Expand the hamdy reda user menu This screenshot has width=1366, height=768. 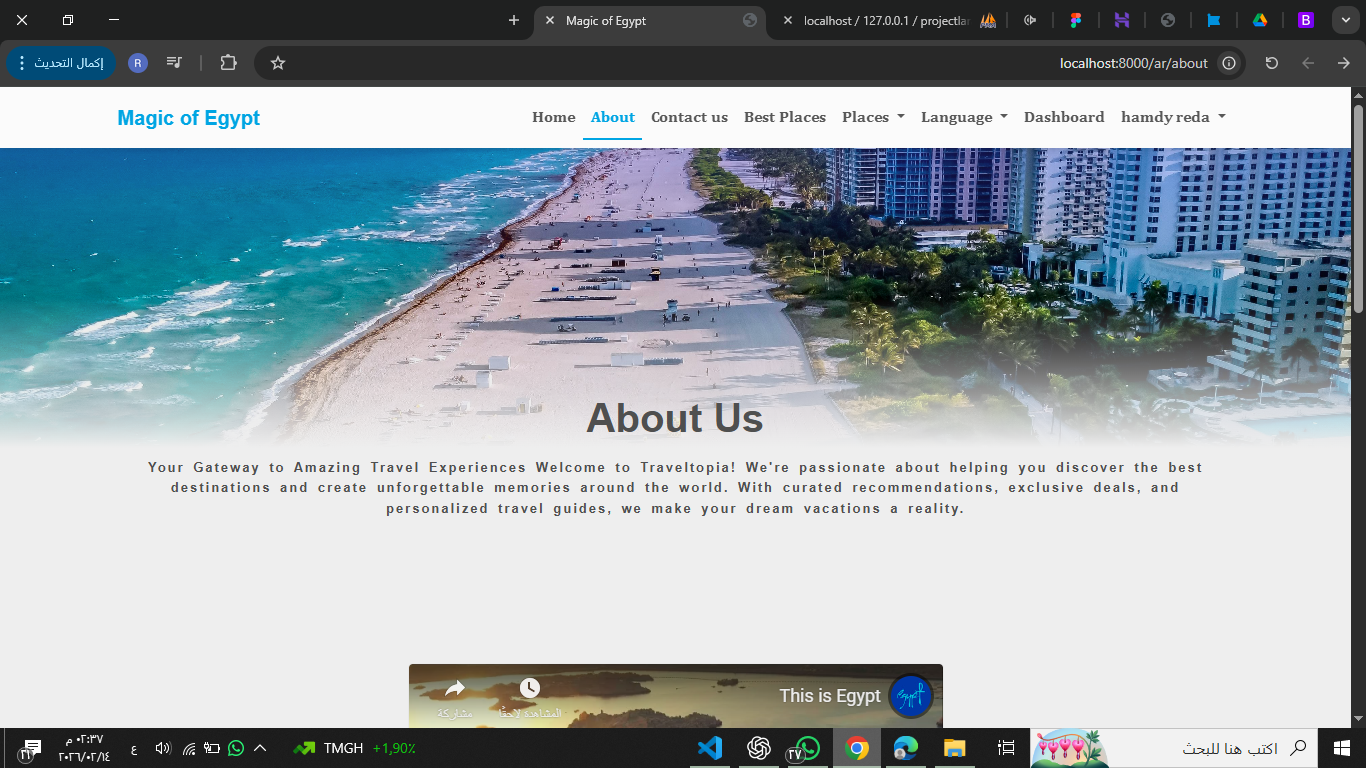pos(1173,117)
